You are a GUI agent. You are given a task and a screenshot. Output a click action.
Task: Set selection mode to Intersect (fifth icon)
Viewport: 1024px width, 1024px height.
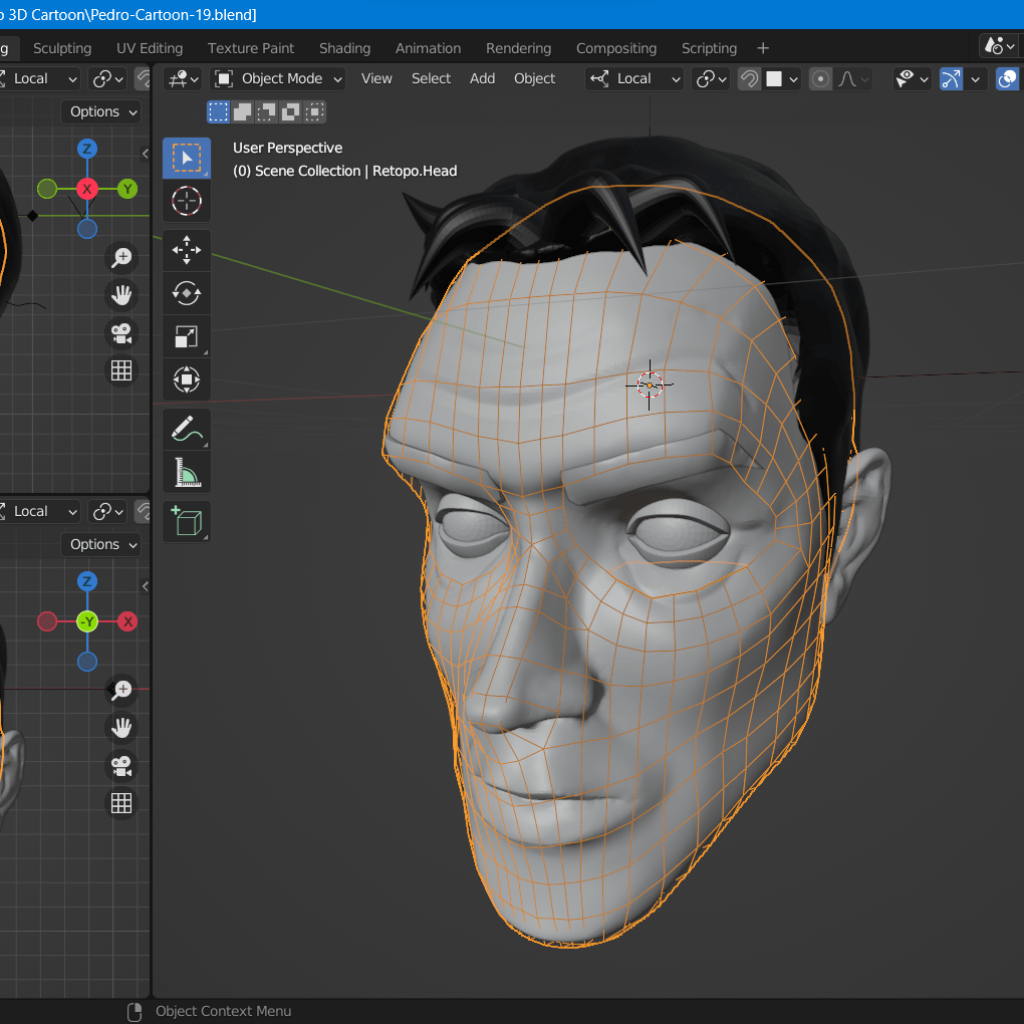click(x=315, y=112)
